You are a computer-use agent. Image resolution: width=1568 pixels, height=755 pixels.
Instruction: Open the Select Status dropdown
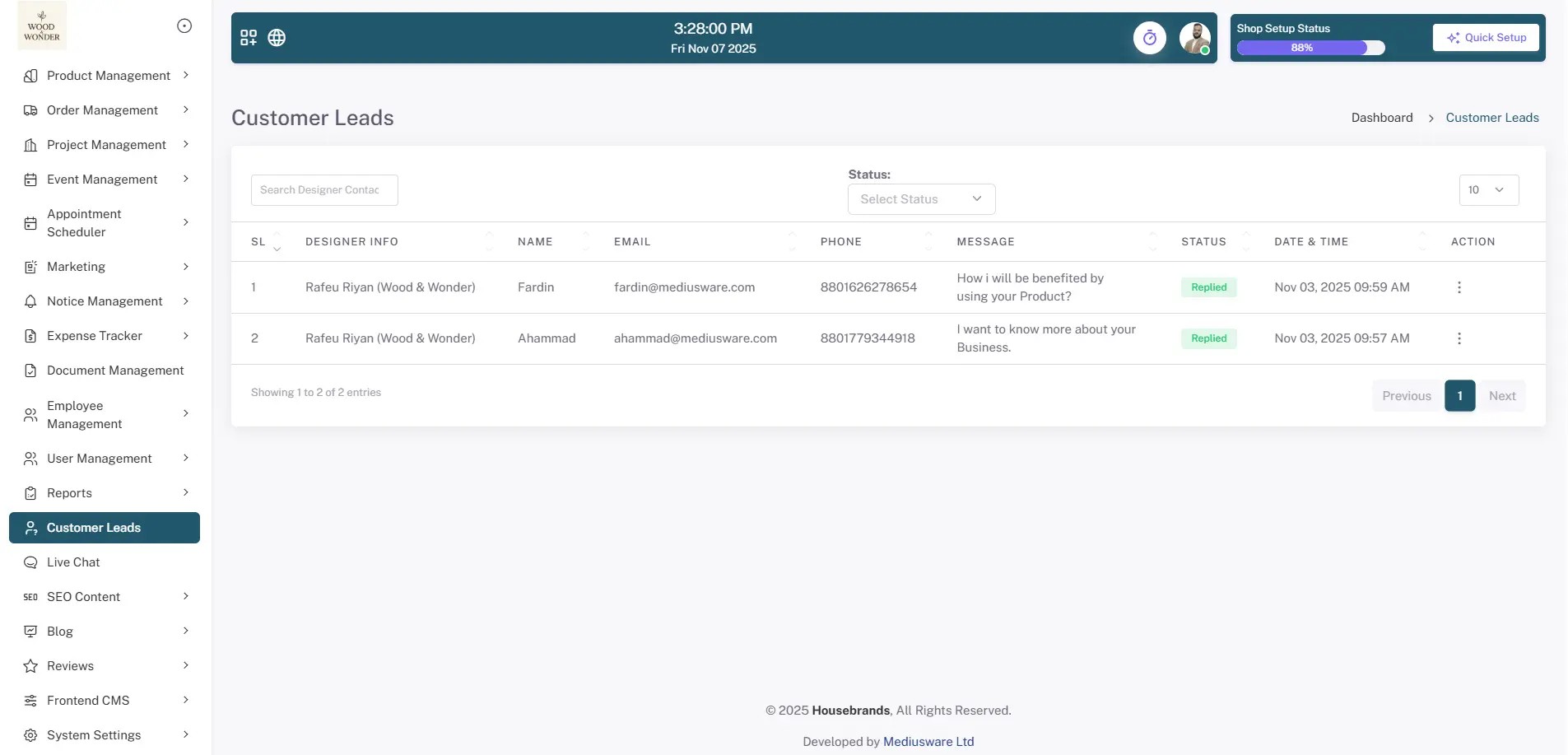point(920,198)
